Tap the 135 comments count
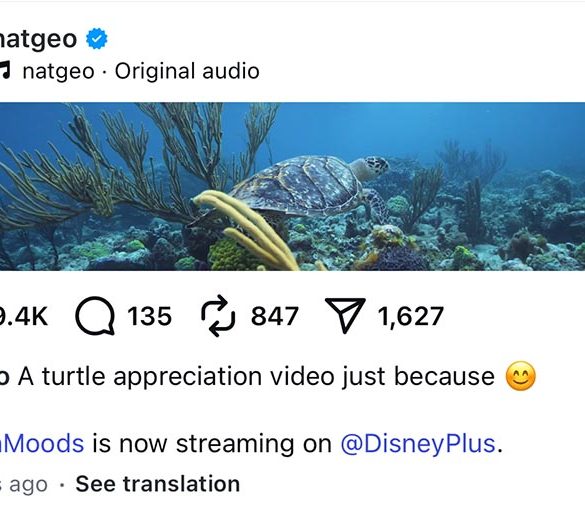 [x=149, y=316]
